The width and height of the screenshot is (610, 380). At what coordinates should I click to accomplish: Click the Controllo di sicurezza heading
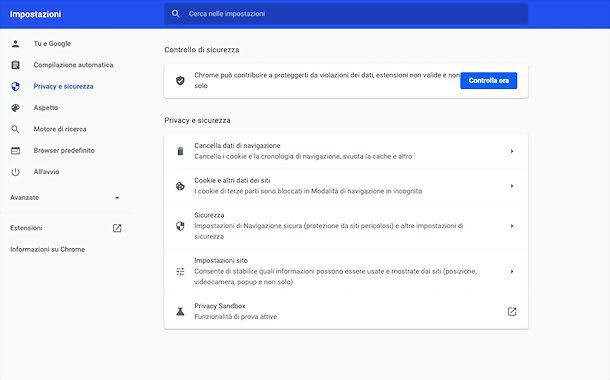coord(202,50)
